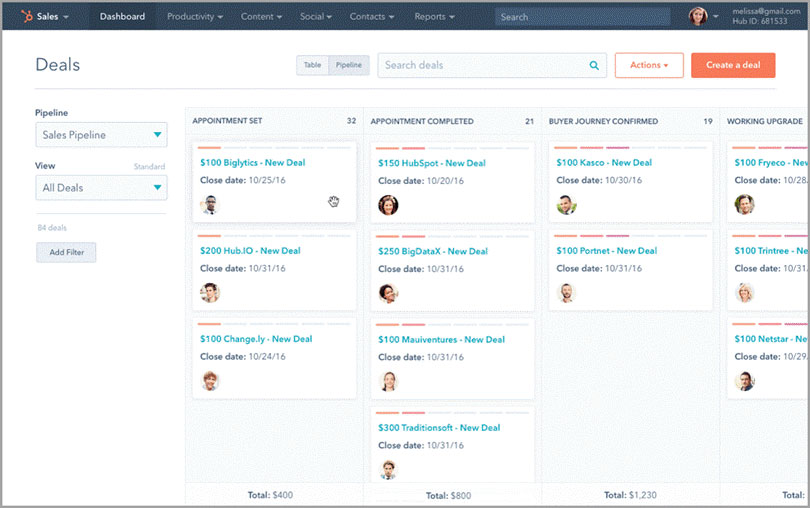This screenshot has height=508, width=810.
Task: Open the $100 Netstar deal link
Action: 771,339
